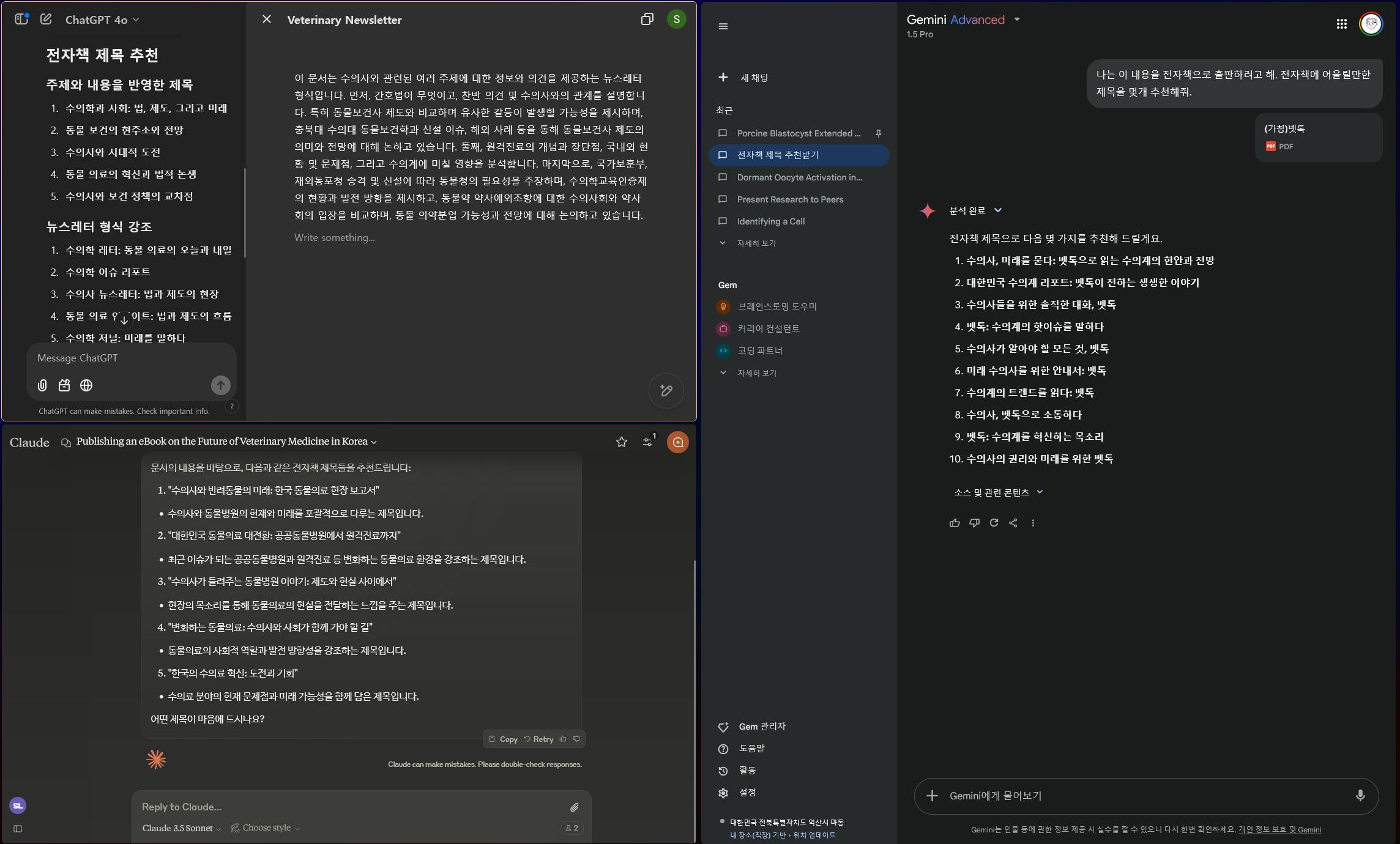Image resolution: width=1400 pixels, height=844 pixels.
Task: Open Present Research to Peers chat
Action: click(799, 199)
